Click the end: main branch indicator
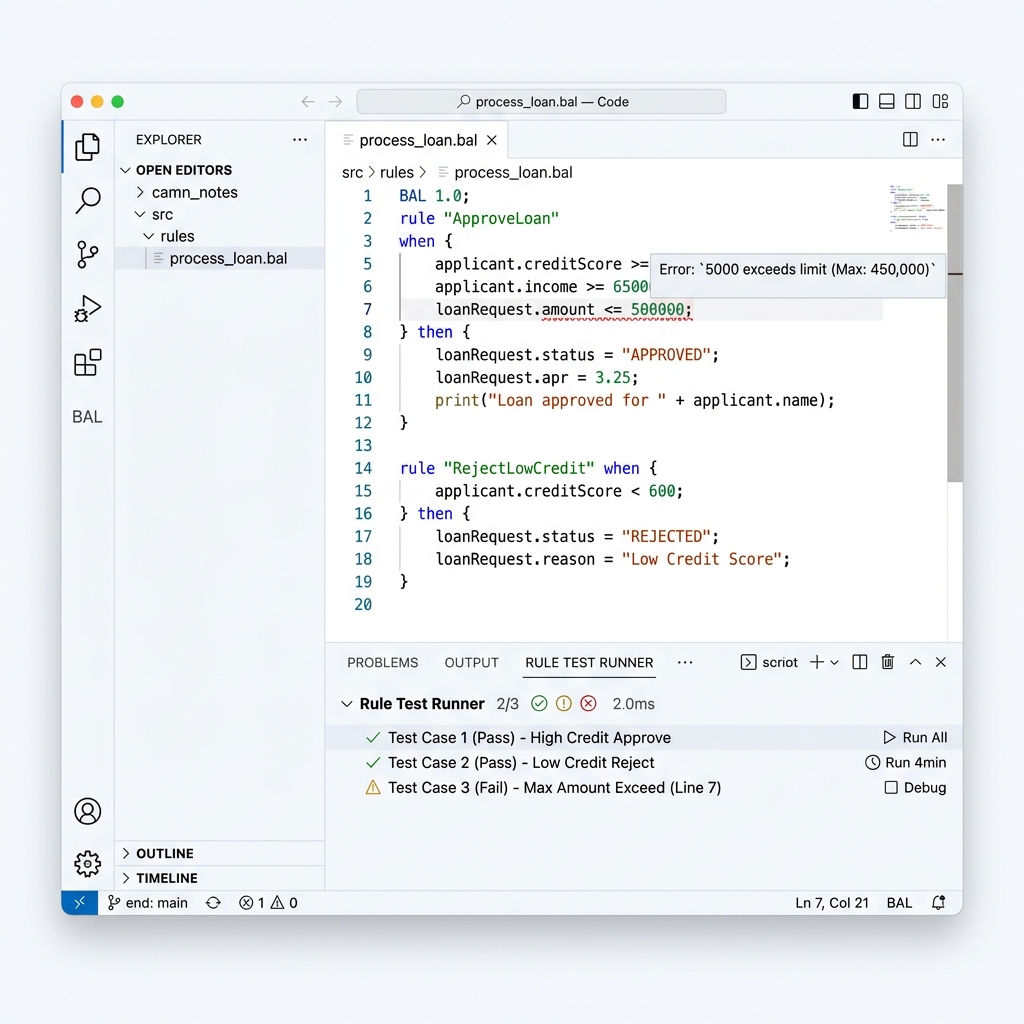1024x1024 pixels. click(x=148, y=903)
